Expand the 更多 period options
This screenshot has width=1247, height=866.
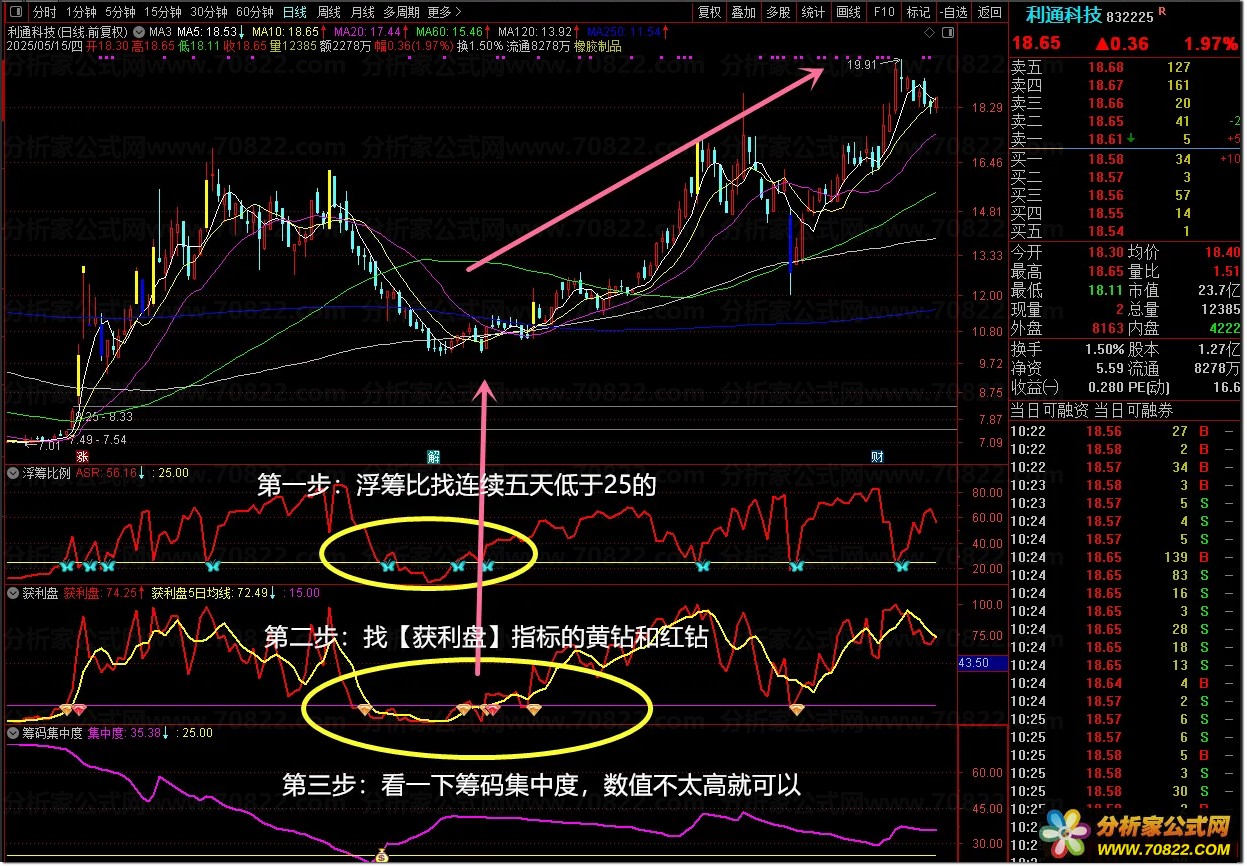click(x=444, y=13)
